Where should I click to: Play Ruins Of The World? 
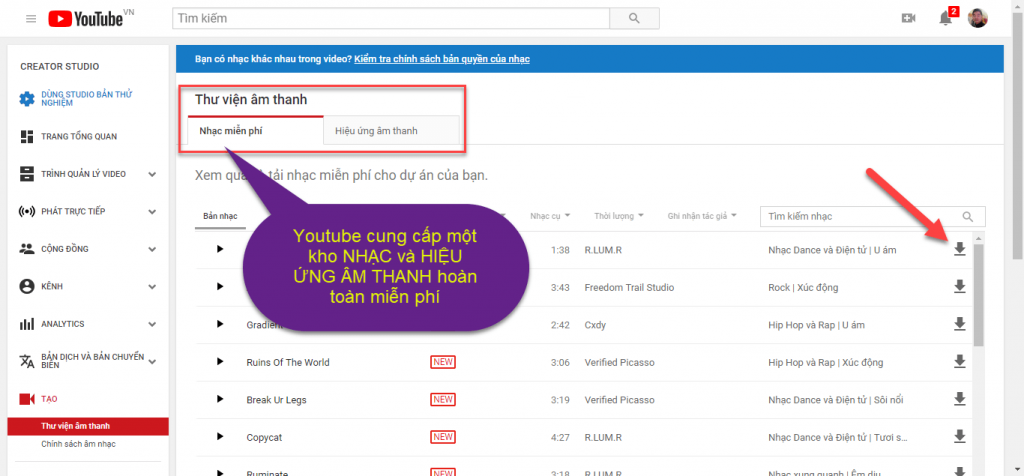220,362
